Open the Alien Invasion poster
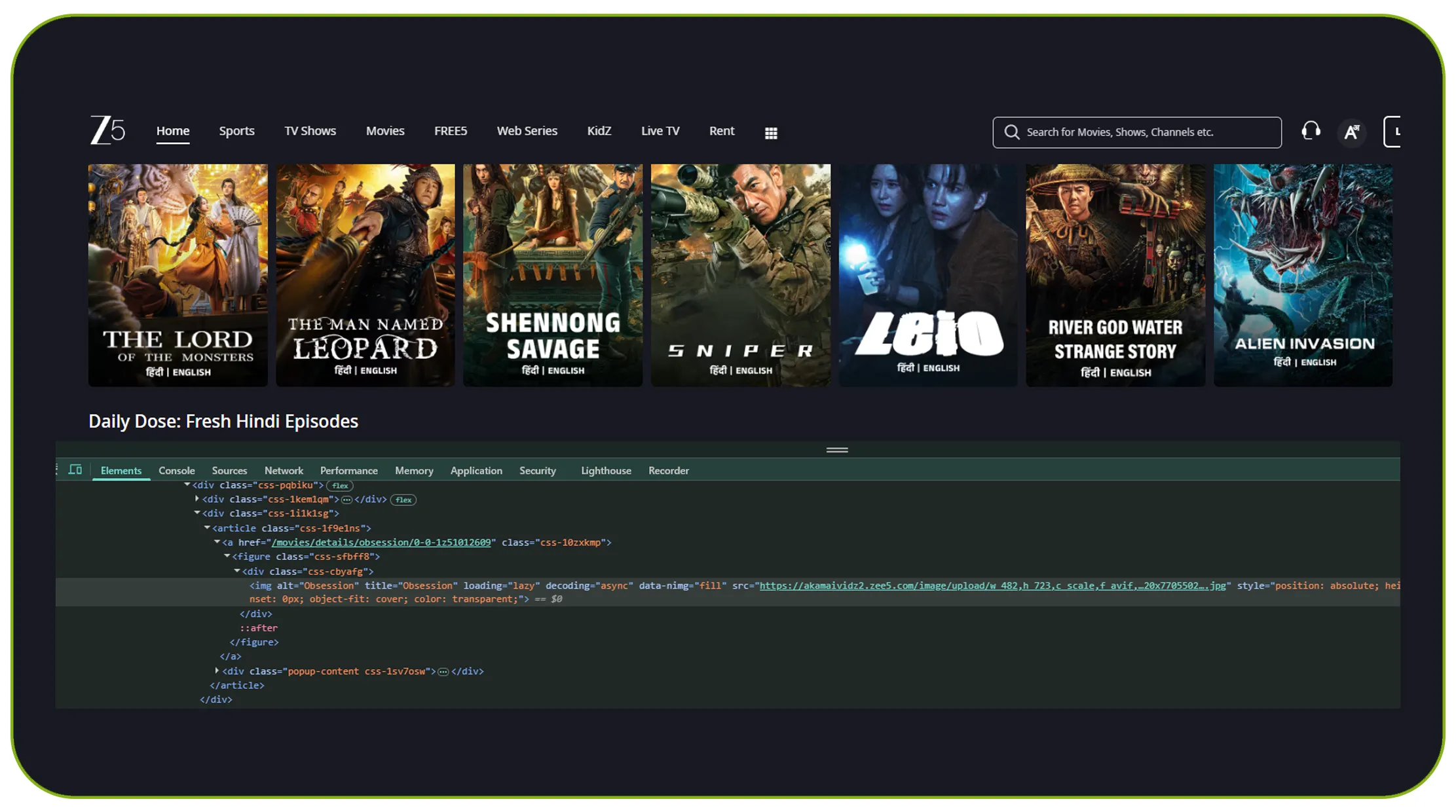The height and width of the screenshot is (812, 1456). point(1303,275)
